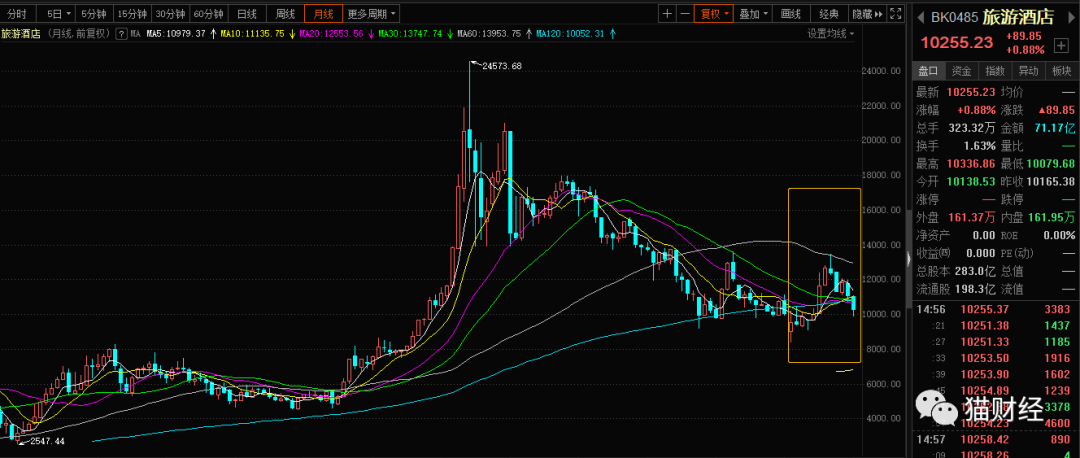Open the 叠加 overlay dropdown
The height and width of the screenshot is (458, 1080).
[x=753, y=14]
